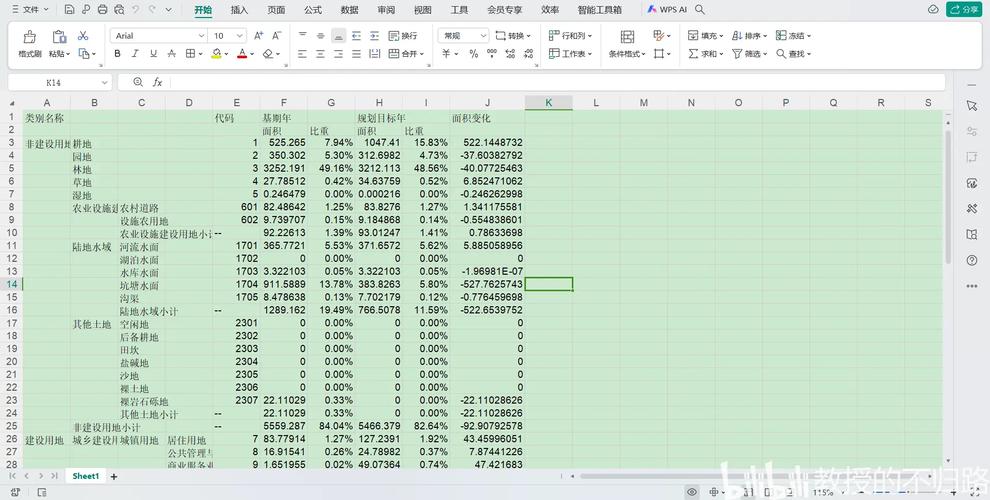Switch to the 视图 View tab
990x500 pixels.
[422, 9]
